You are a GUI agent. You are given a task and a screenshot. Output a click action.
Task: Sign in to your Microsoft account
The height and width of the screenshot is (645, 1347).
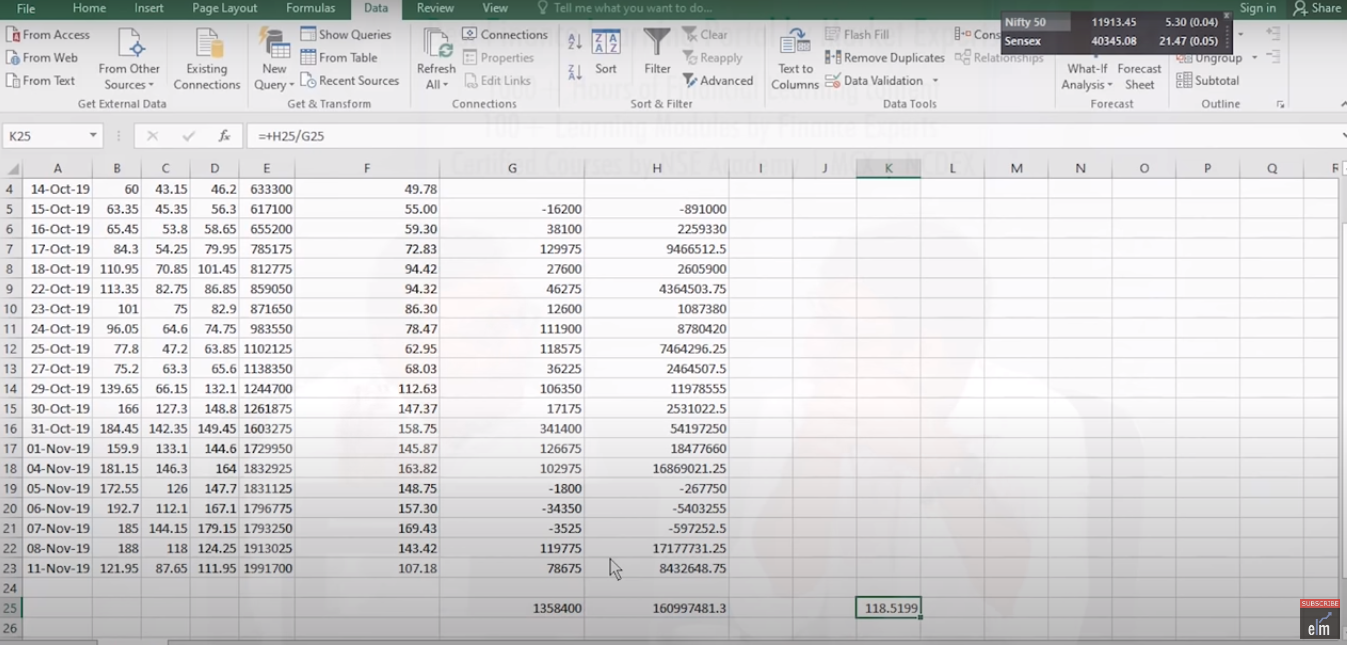point(1257,8)
